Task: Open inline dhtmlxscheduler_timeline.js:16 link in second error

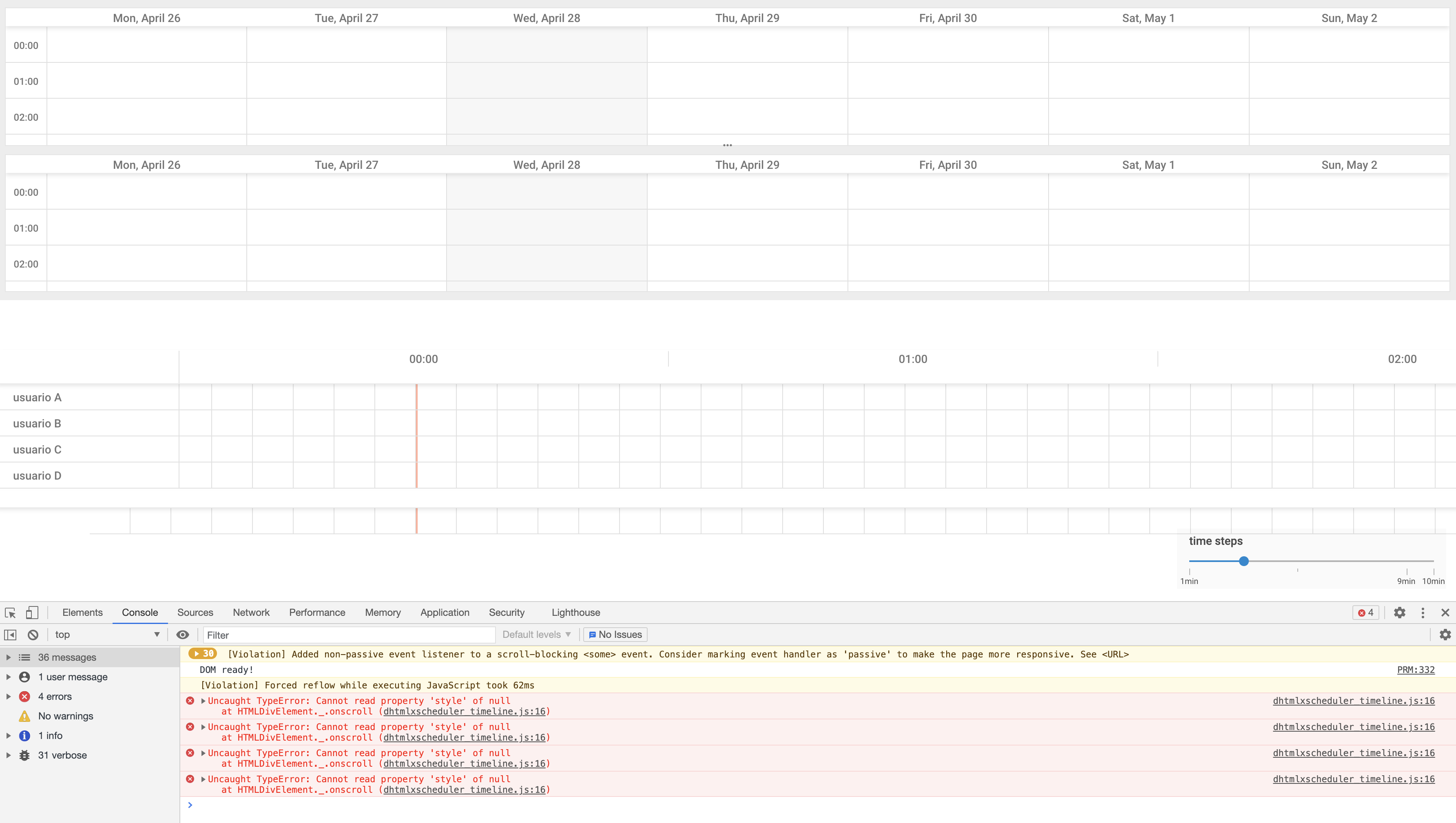Action: [x=464, y=738]
